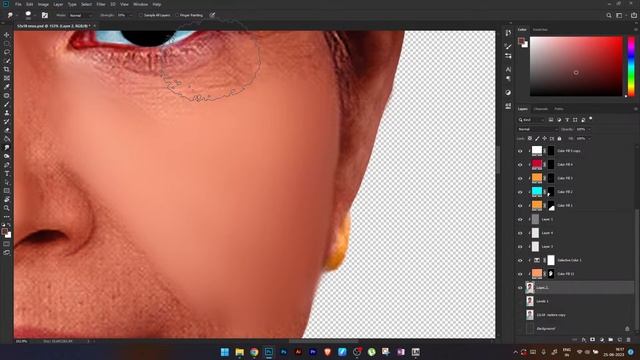Switch to the Swatches tab

[540, 29]
